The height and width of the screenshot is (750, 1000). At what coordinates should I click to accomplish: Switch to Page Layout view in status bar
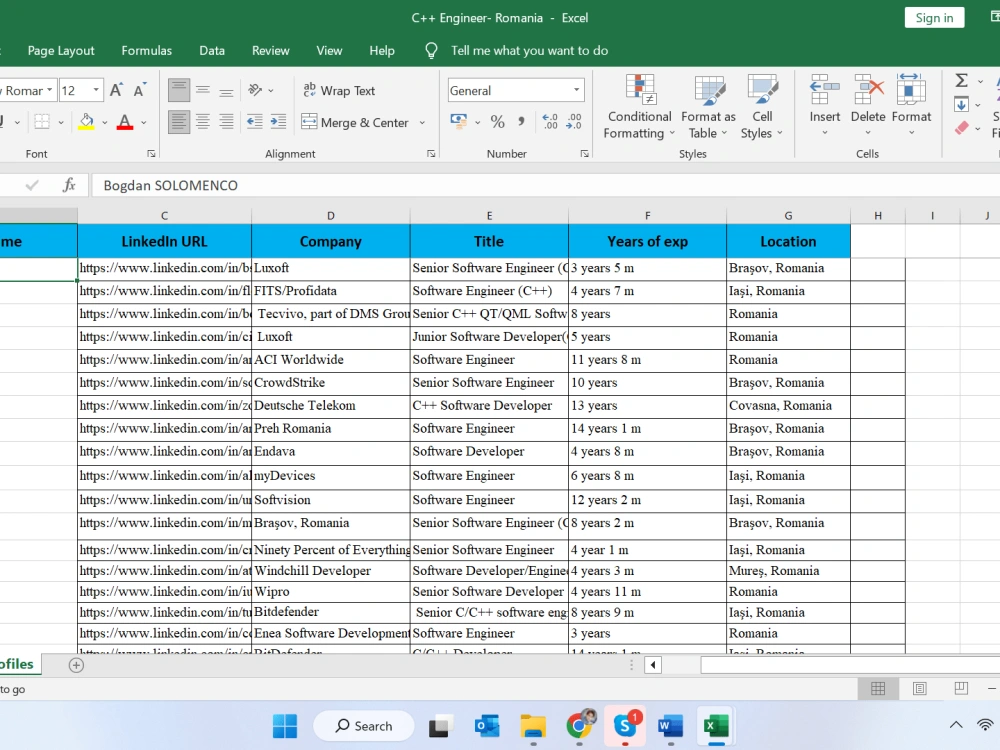click(x=920, y=689)
